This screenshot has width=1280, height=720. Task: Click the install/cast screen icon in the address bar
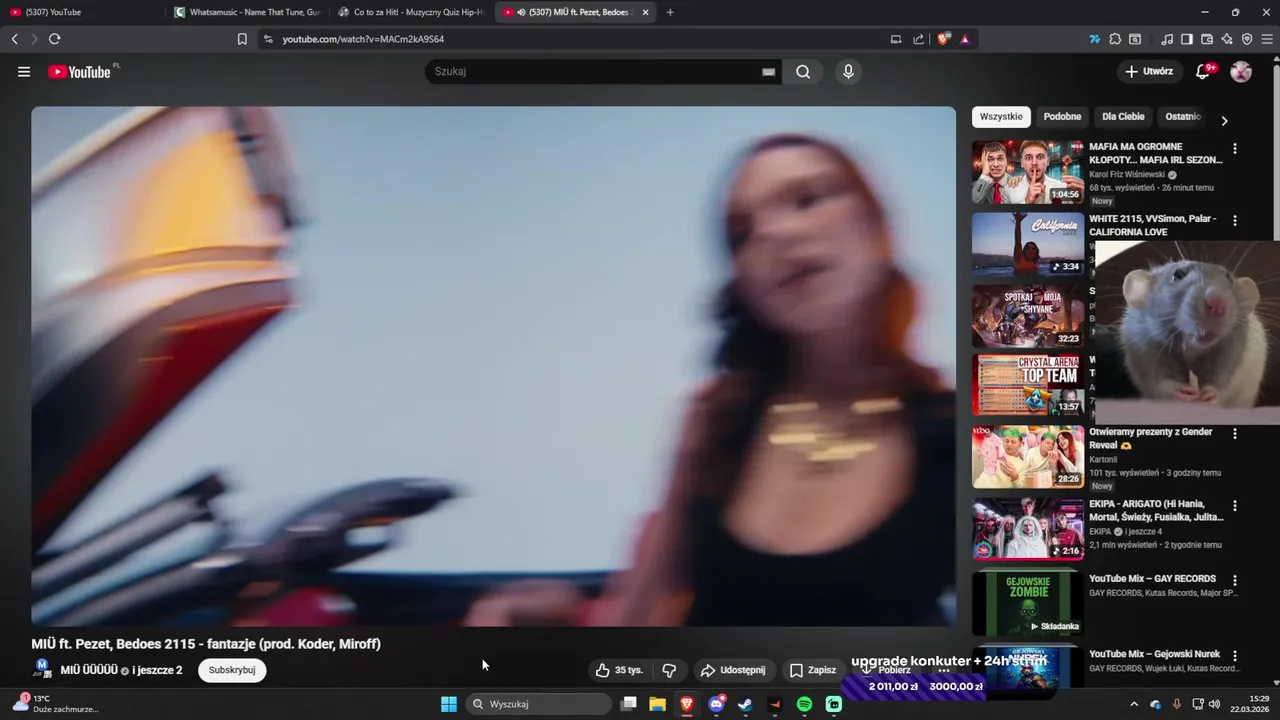pyautogui.click(x=896, y=39)
